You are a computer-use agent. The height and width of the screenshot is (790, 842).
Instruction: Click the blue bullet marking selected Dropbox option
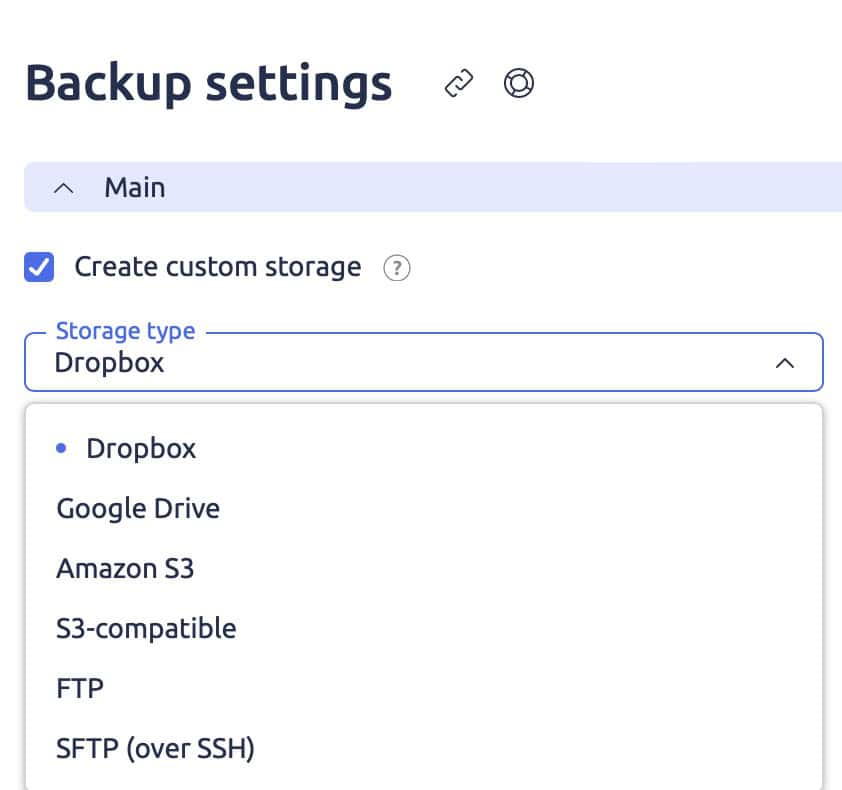click(x=61, y=448)
